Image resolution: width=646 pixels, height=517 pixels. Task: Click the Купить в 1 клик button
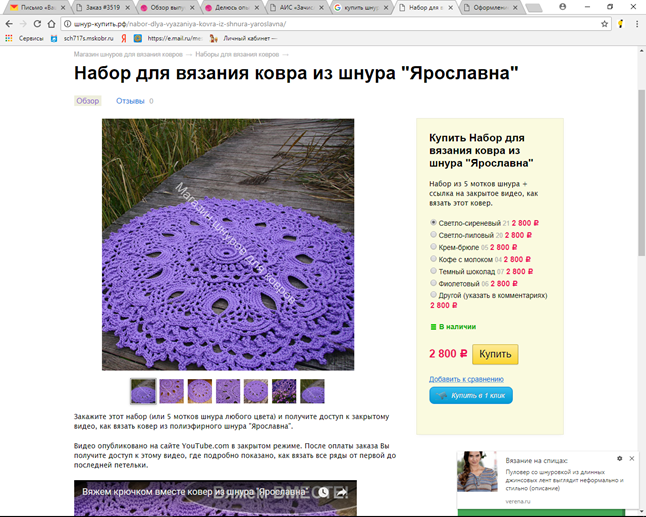pyautogui.click(x=471, y=395)
